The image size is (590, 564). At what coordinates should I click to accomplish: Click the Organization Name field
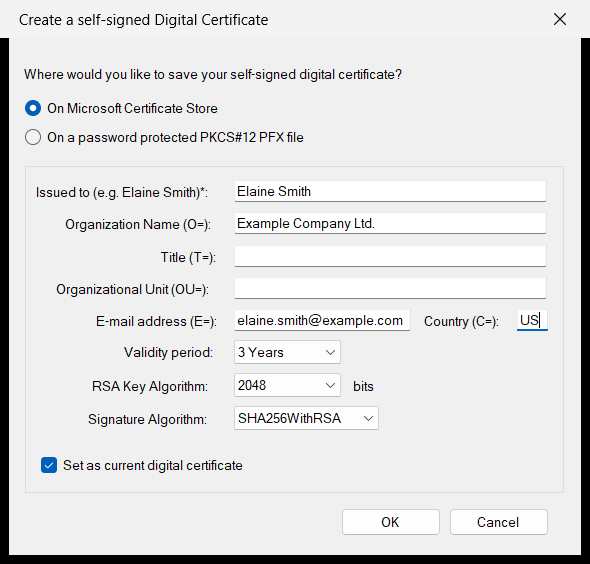(x=390, y=223)
